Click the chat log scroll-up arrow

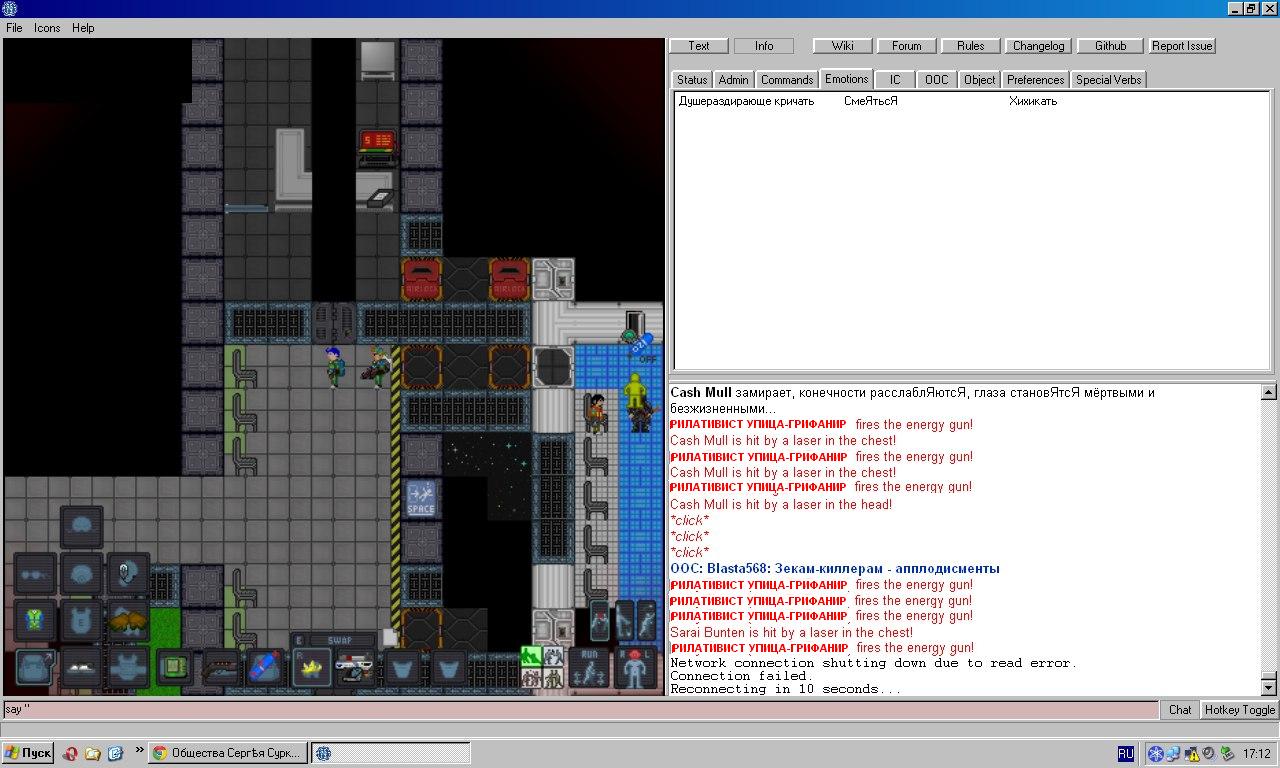pos(1269,393)
